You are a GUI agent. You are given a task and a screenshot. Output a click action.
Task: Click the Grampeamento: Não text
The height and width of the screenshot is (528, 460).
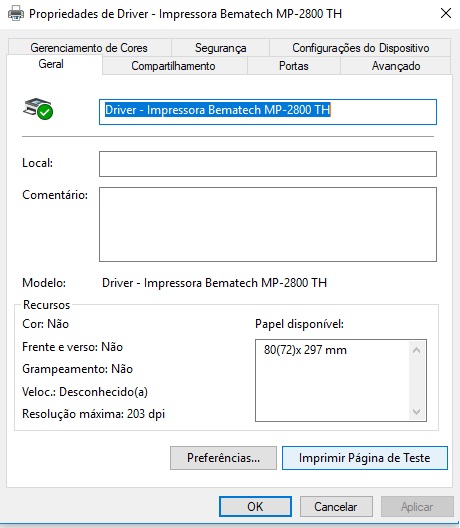coord(77,369)
